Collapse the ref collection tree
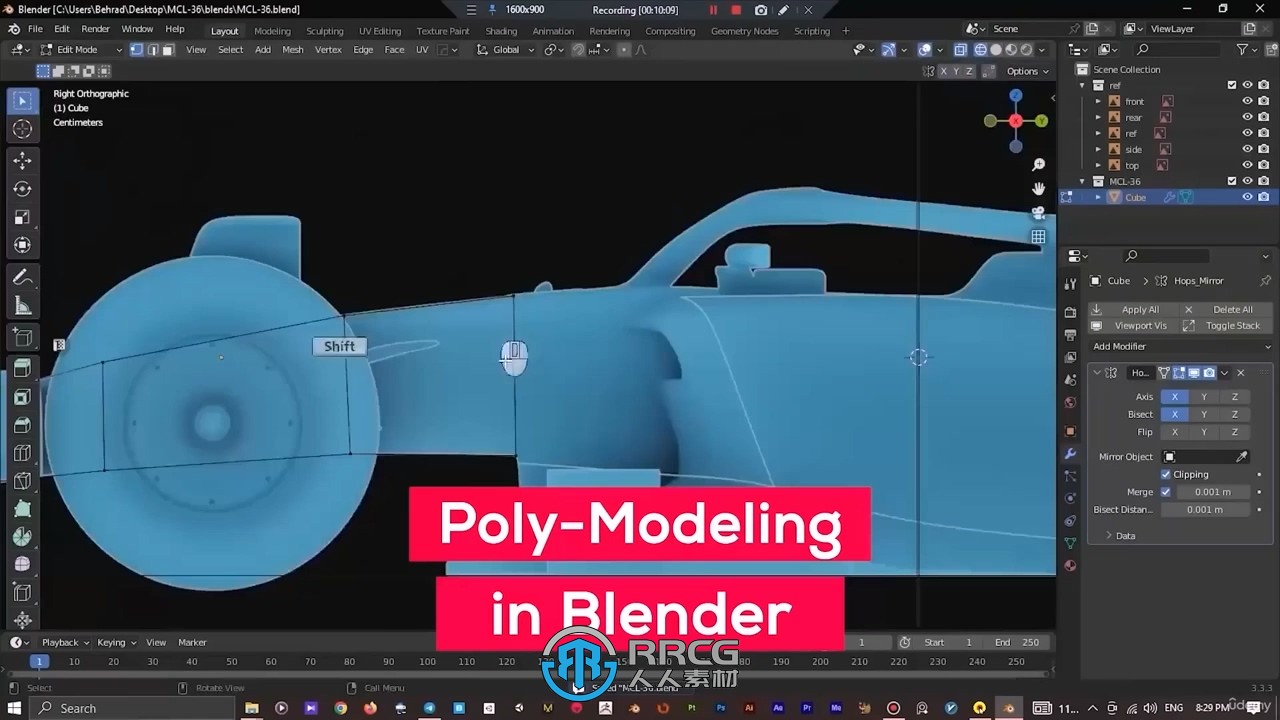This screenshot has height=720, width=1280. click(x=1082, y=85)
